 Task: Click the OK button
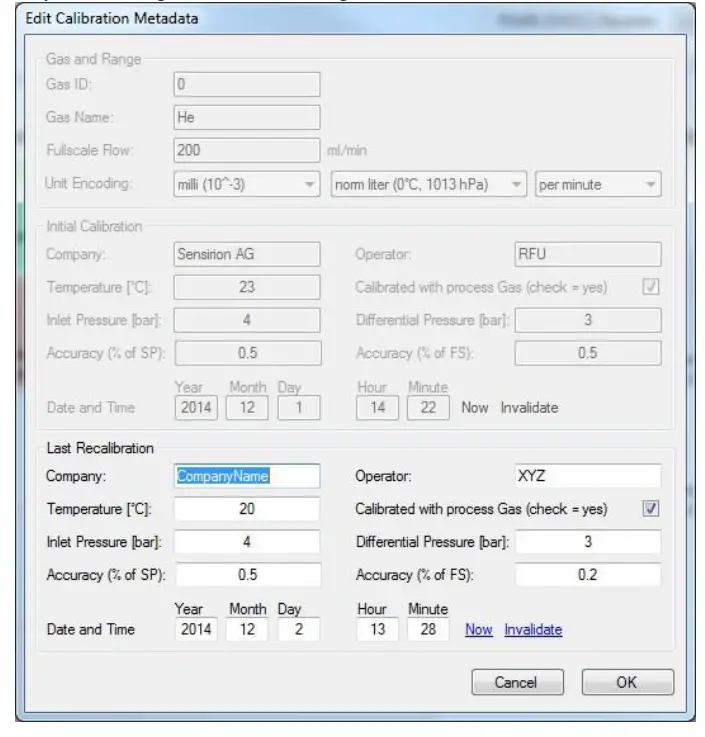(x=627, y=682)
